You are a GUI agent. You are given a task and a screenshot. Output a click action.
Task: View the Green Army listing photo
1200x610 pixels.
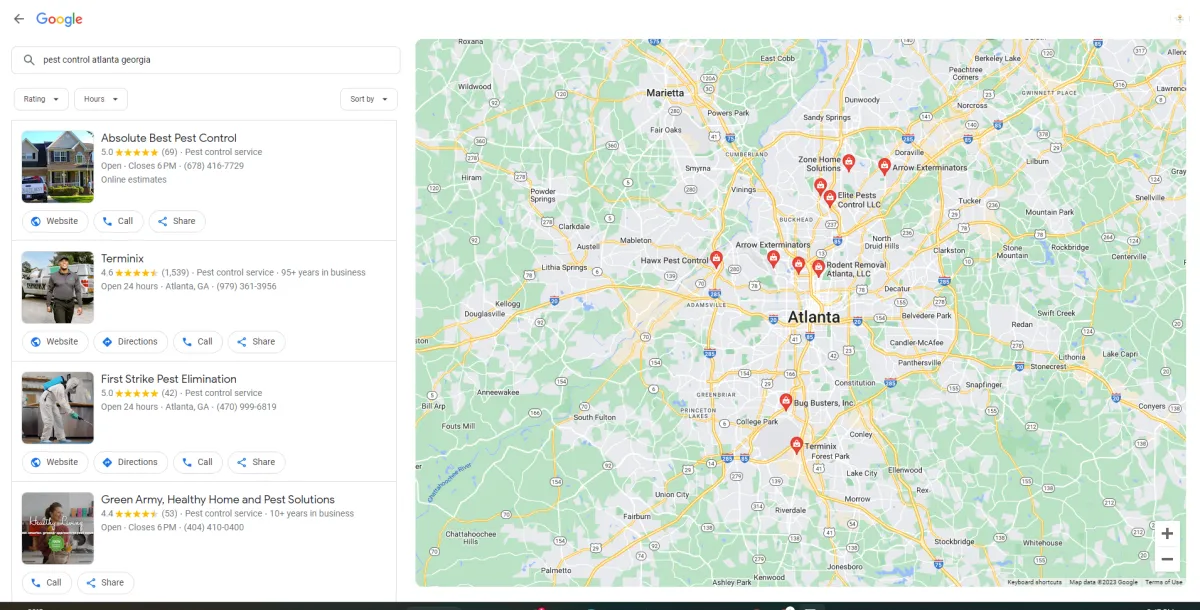point(58,528)
